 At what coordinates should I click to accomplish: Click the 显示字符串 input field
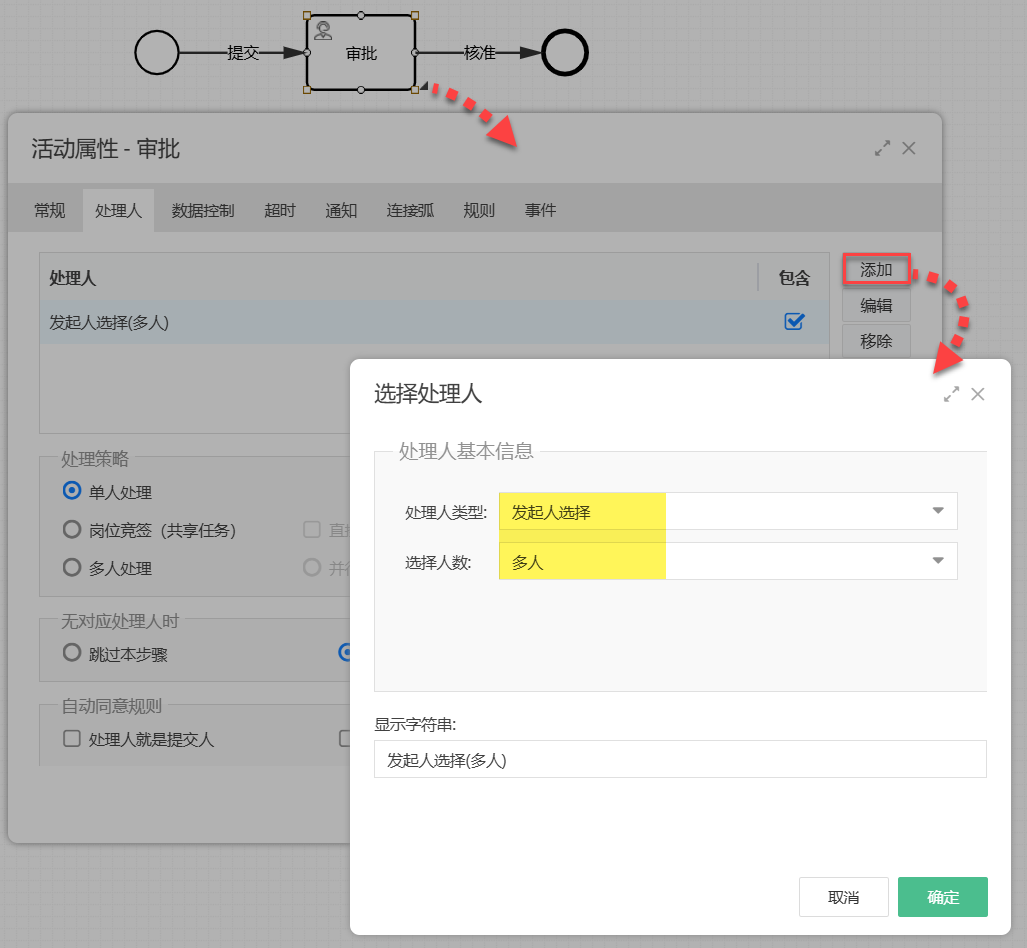[x=680, y=759]
